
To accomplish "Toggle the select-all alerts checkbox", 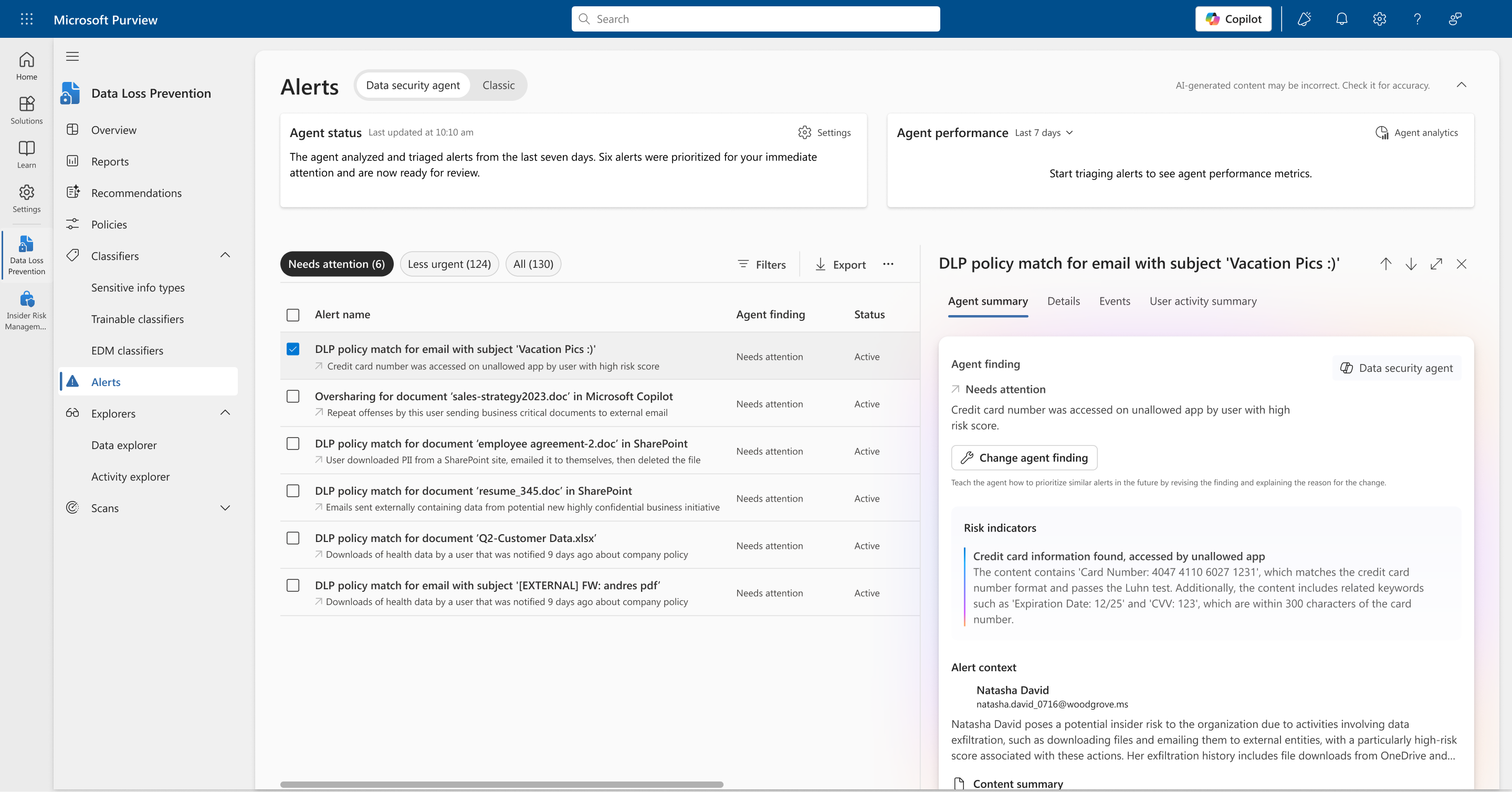I will click(x=293, y=315).
